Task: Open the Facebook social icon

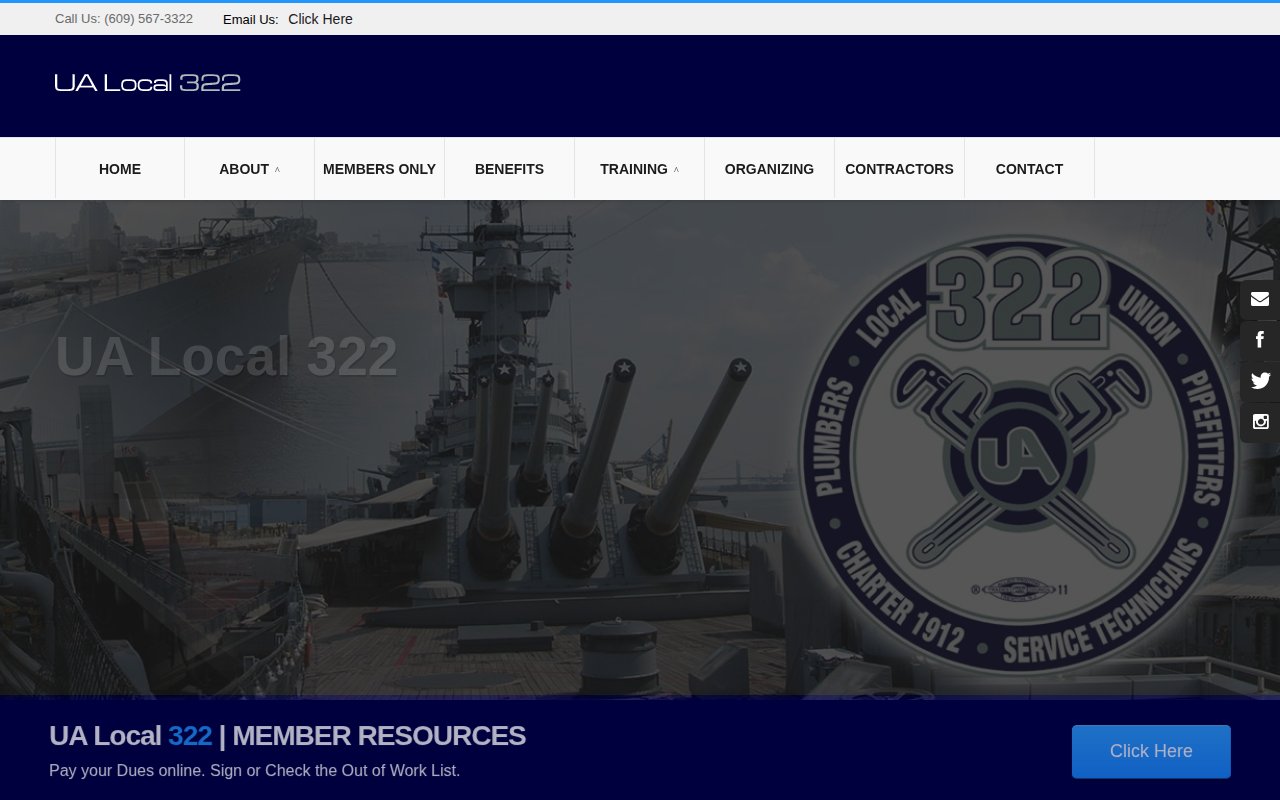Action: point(1260,340)
